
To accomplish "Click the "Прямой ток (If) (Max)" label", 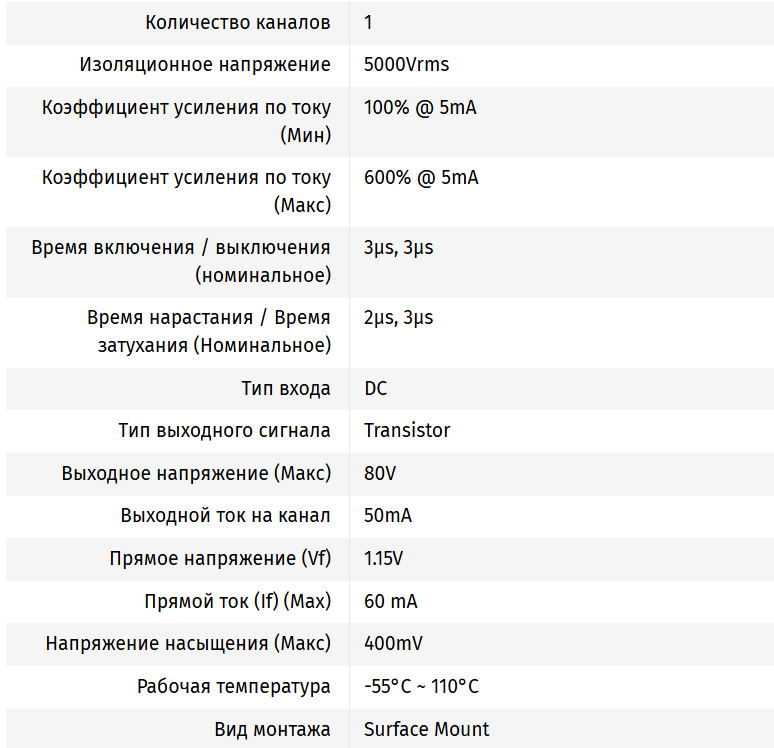I will 237,601.
